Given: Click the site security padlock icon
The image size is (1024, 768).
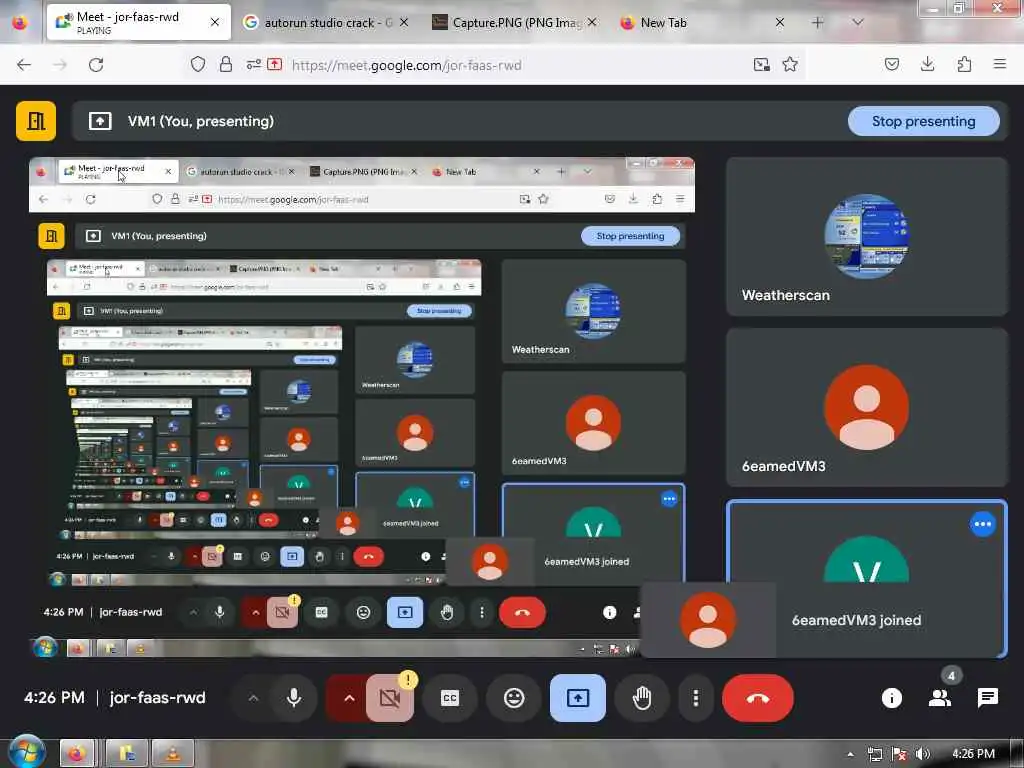Looking at the screenshot, I should [x=225, y=64].
